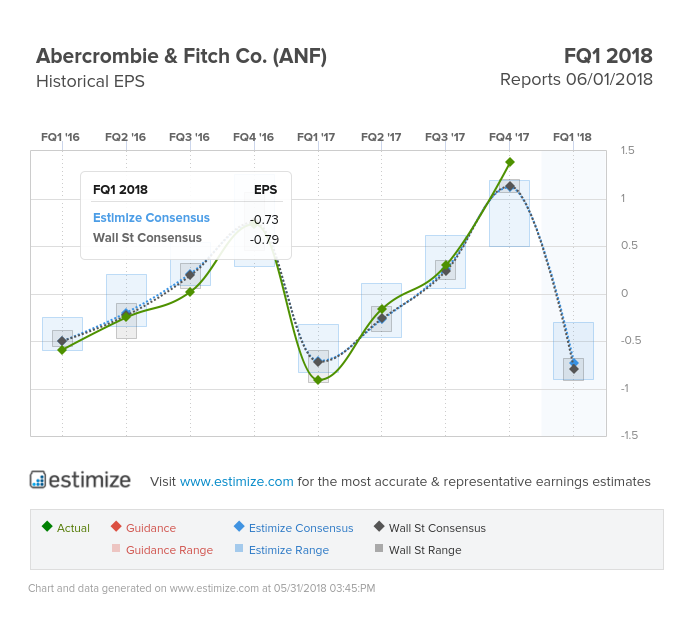
Task: Click Estimize Consensus in the tooltip
Action: [x=151, y=218]
